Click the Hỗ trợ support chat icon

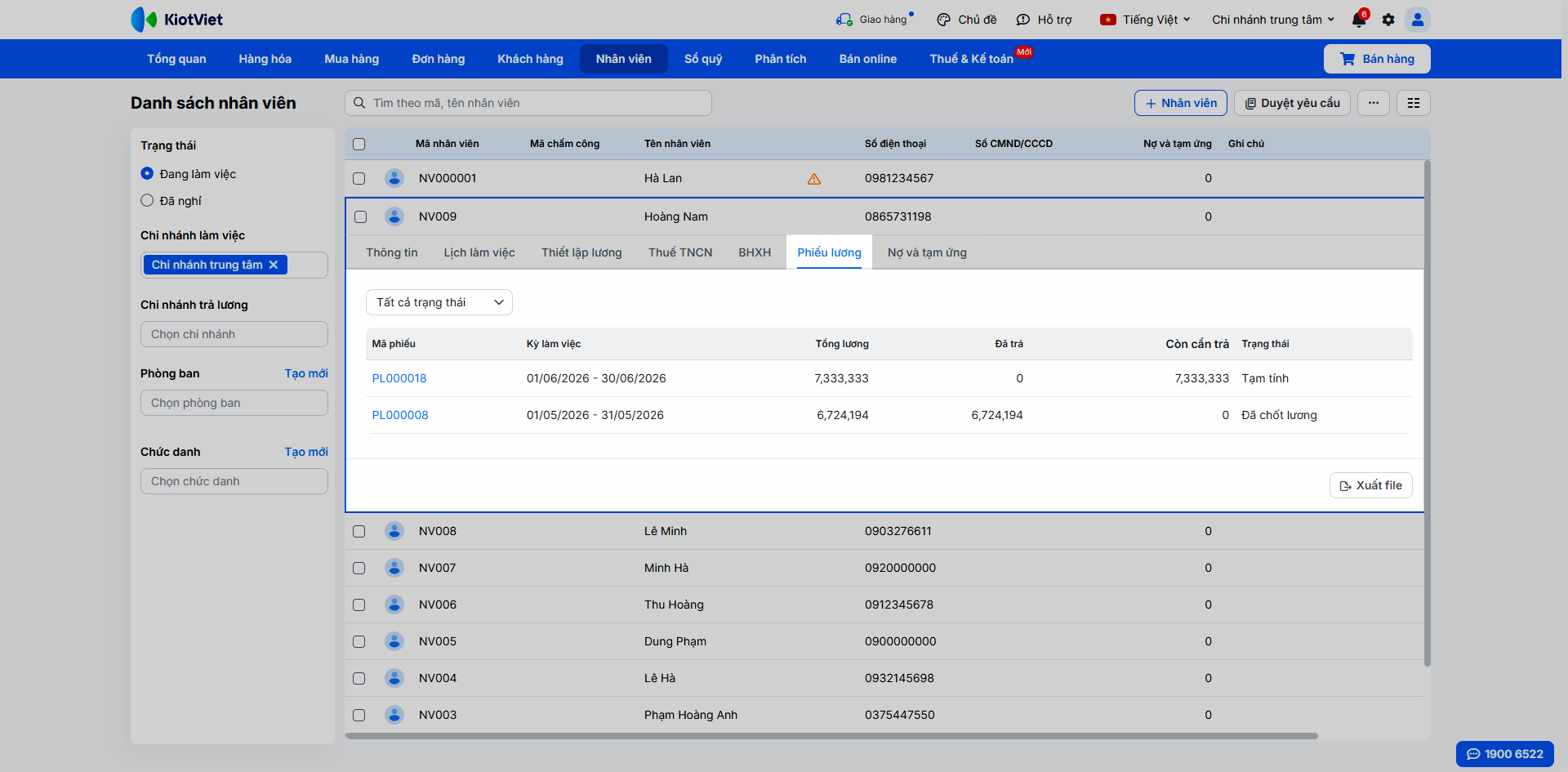1023,20
